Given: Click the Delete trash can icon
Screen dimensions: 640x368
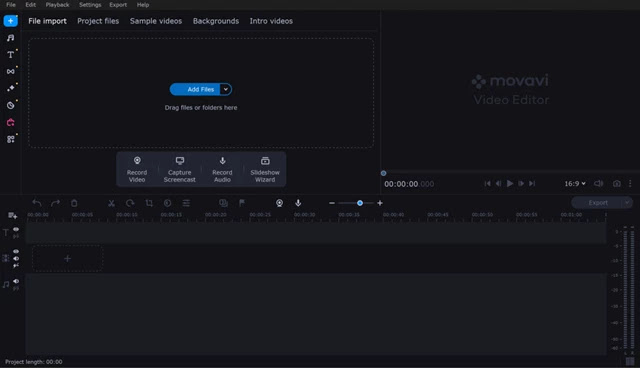Looking at the screenshot, I should [x=74, y=203].
